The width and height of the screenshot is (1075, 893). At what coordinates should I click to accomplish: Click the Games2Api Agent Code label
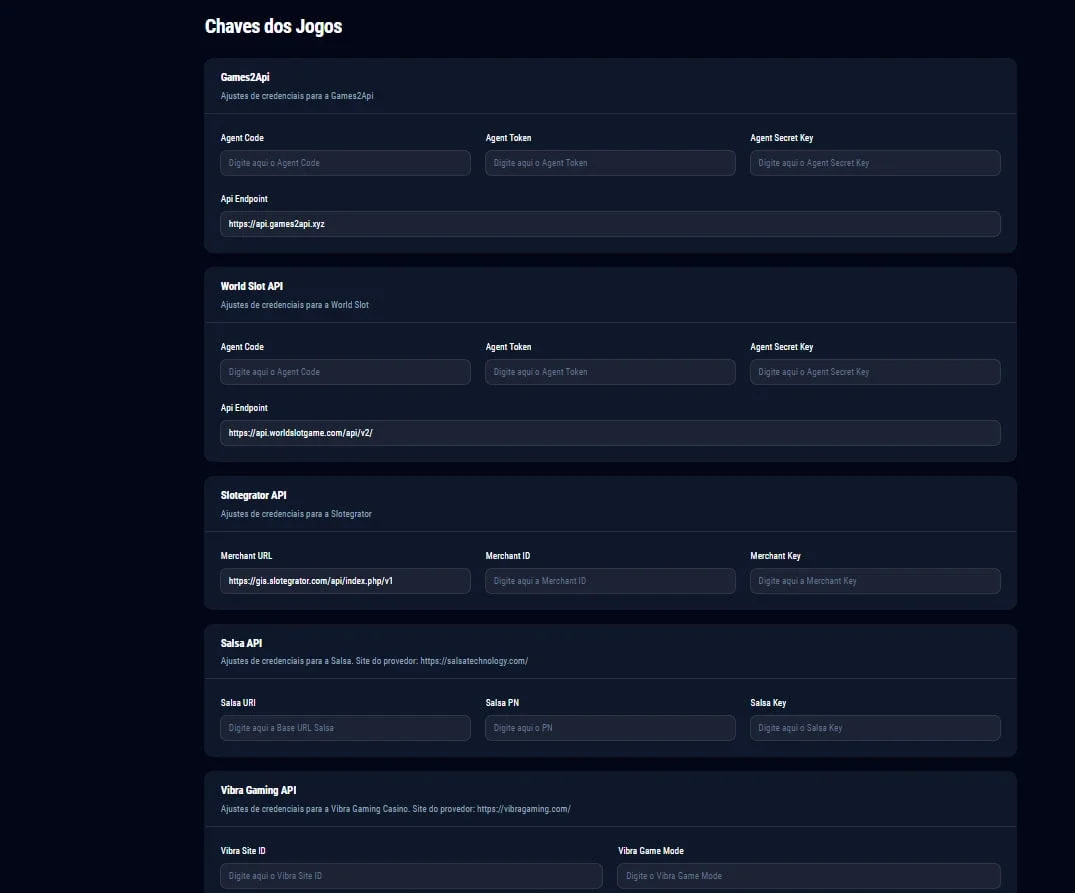coord(242,138)
